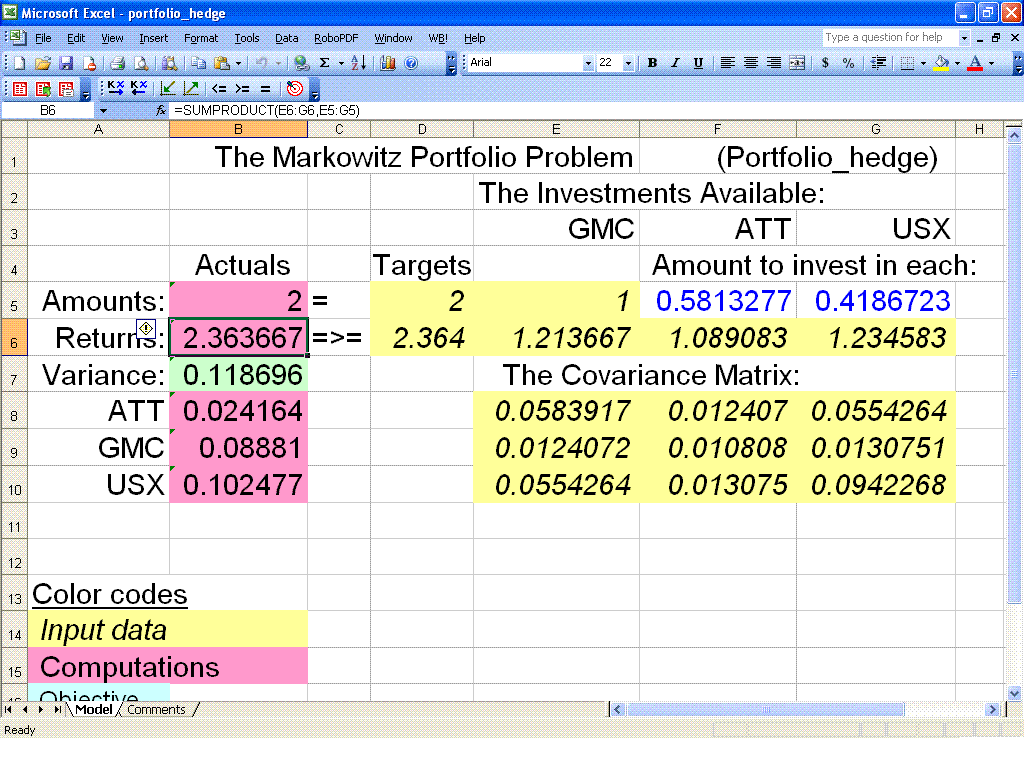The height and width of the screenshot is (768, 1024).
Task: Select column F header
Action: coord(718,129)
